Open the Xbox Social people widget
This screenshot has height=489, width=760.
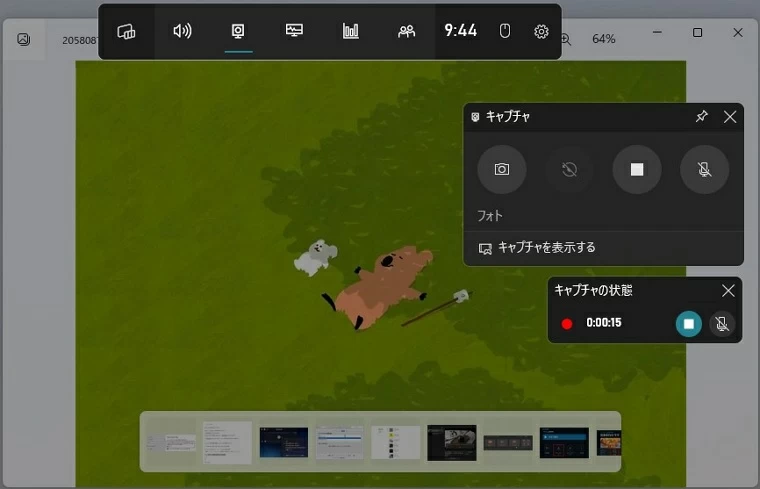[406, 32]
